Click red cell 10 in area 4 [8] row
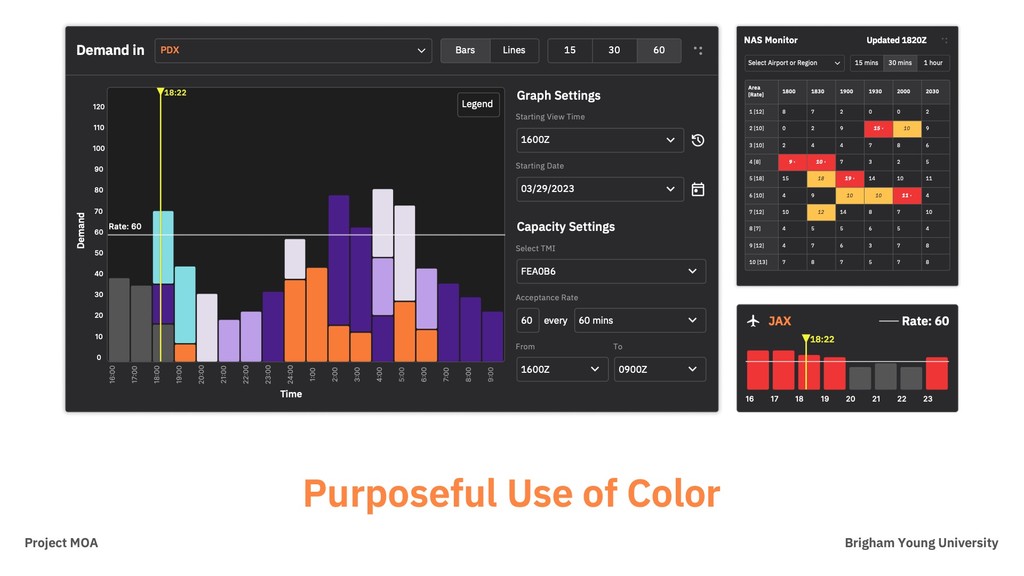This screenshot has width=1024, height=576. [821, 162]
